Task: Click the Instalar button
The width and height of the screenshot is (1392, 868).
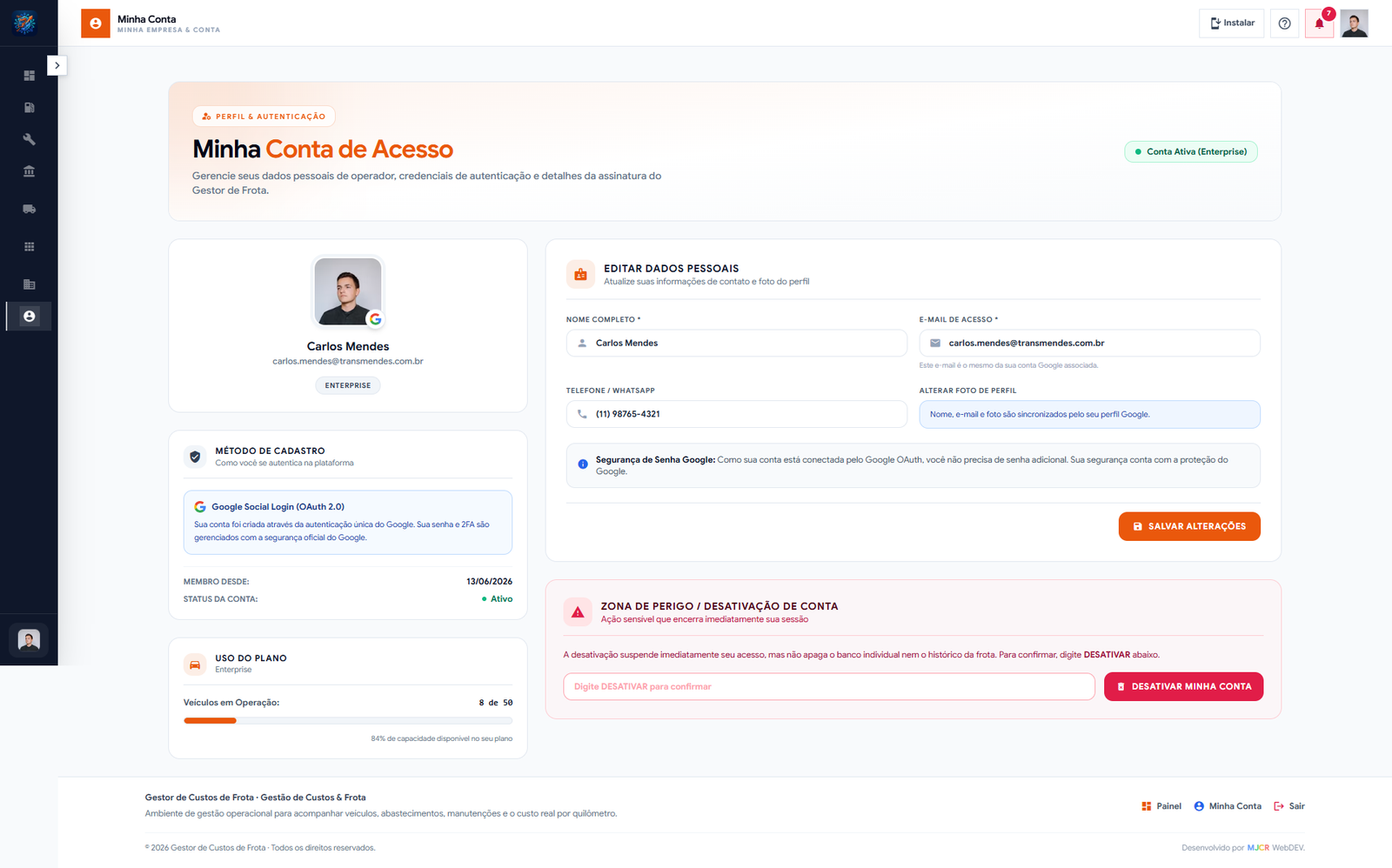Action: coord(1231,23)
